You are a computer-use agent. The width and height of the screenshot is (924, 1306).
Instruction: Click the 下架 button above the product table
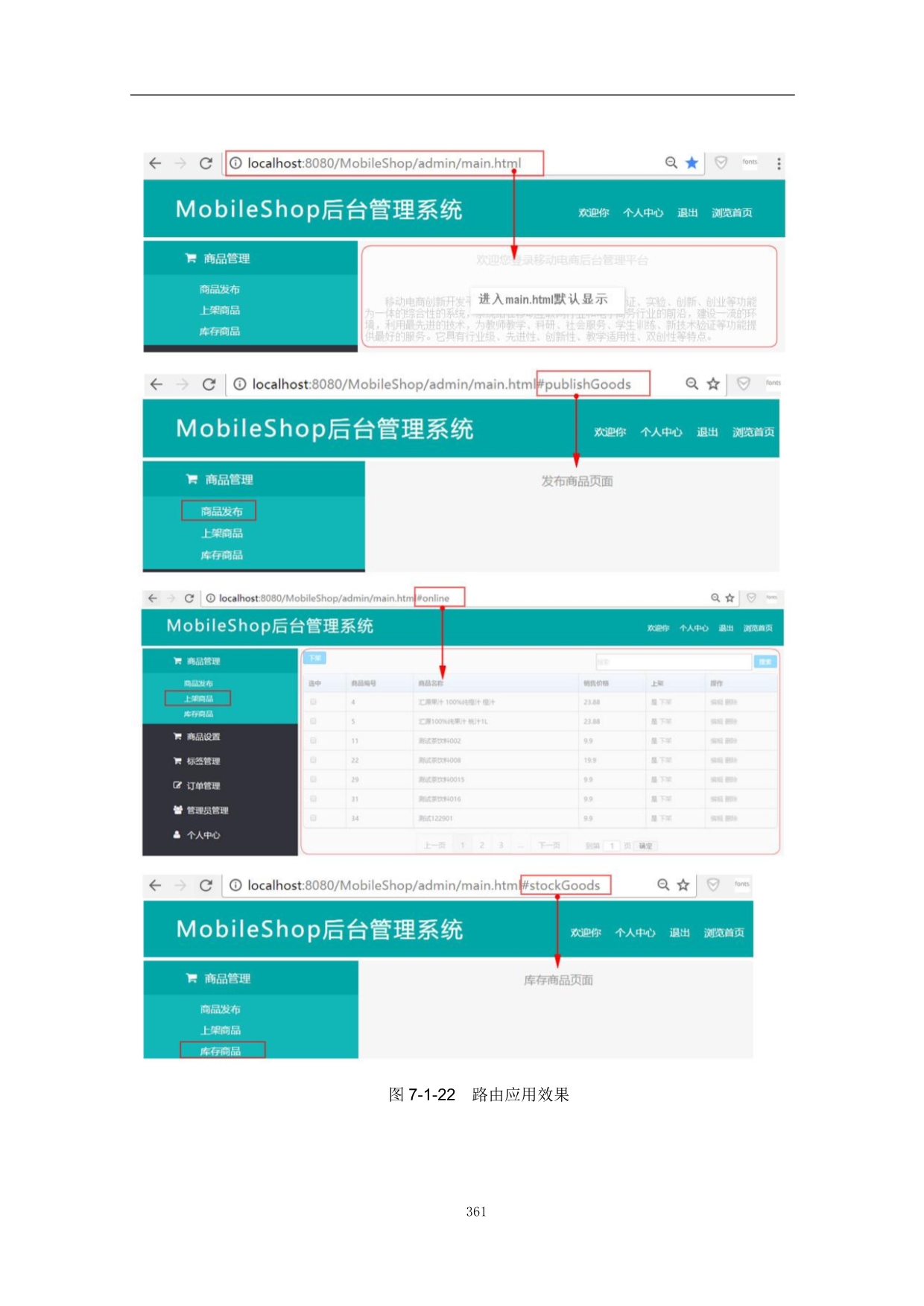point(314,658)
